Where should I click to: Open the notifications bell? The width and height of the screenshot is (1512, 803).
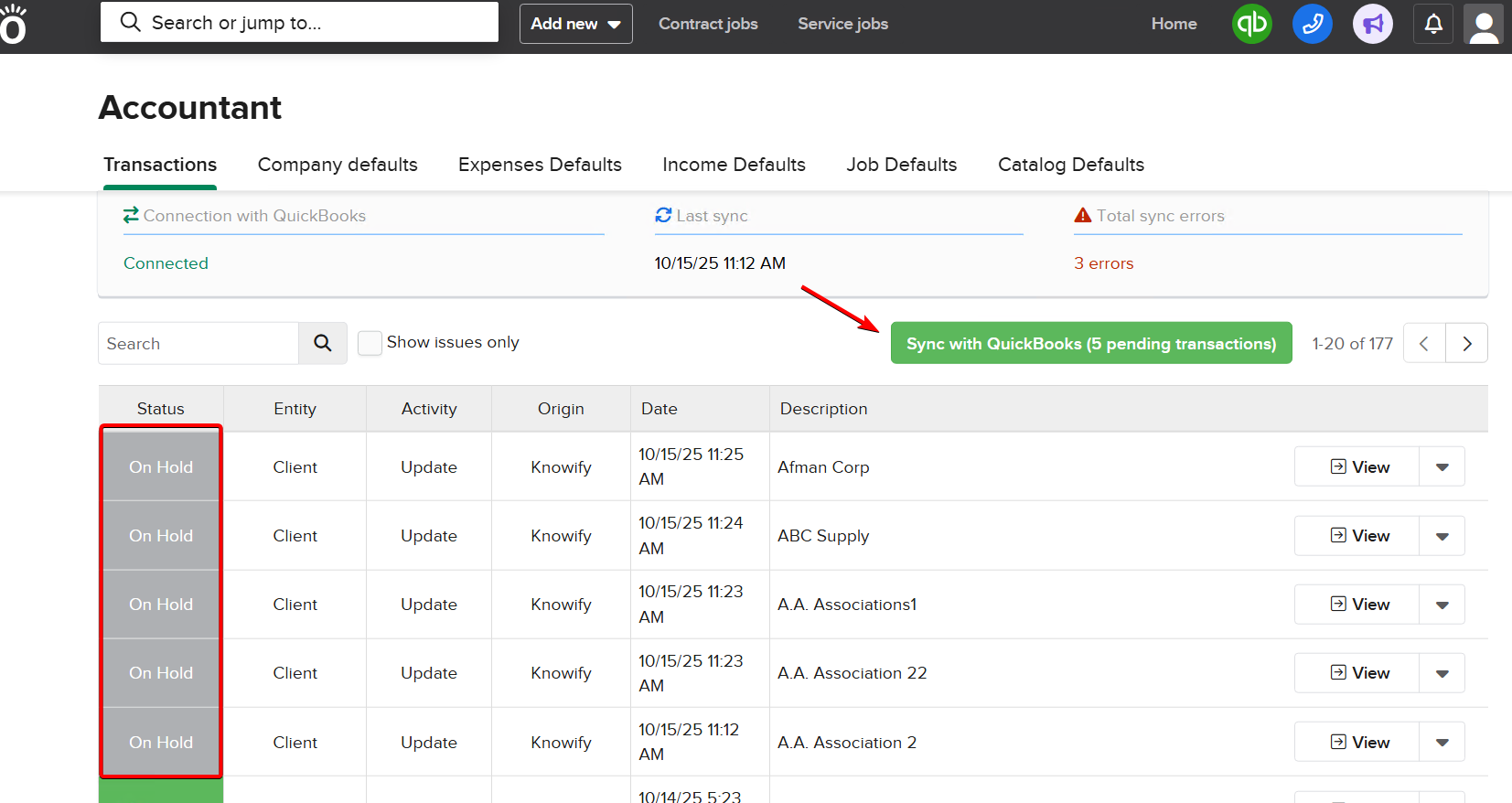(1433, 24)
